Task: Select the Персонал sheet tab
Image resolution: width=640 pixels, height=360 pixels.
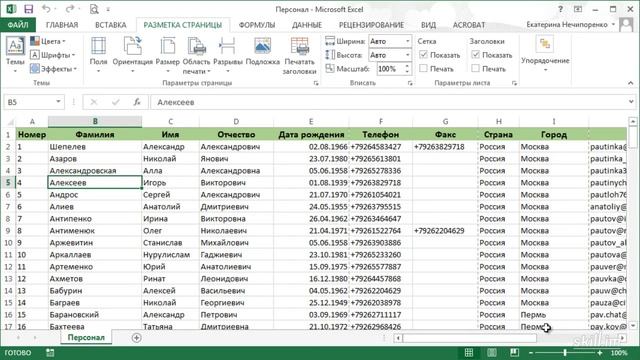Action: point(86,338)
